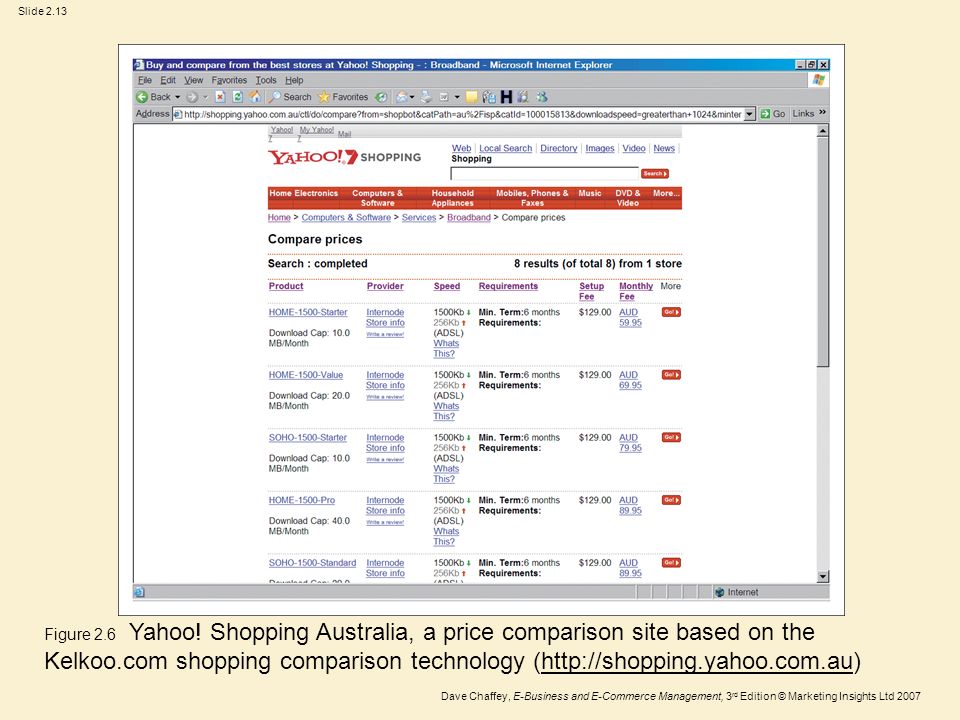Select the Home Electronics category tab
This screenshot has width=960, height=720.
tap(304, 193)
